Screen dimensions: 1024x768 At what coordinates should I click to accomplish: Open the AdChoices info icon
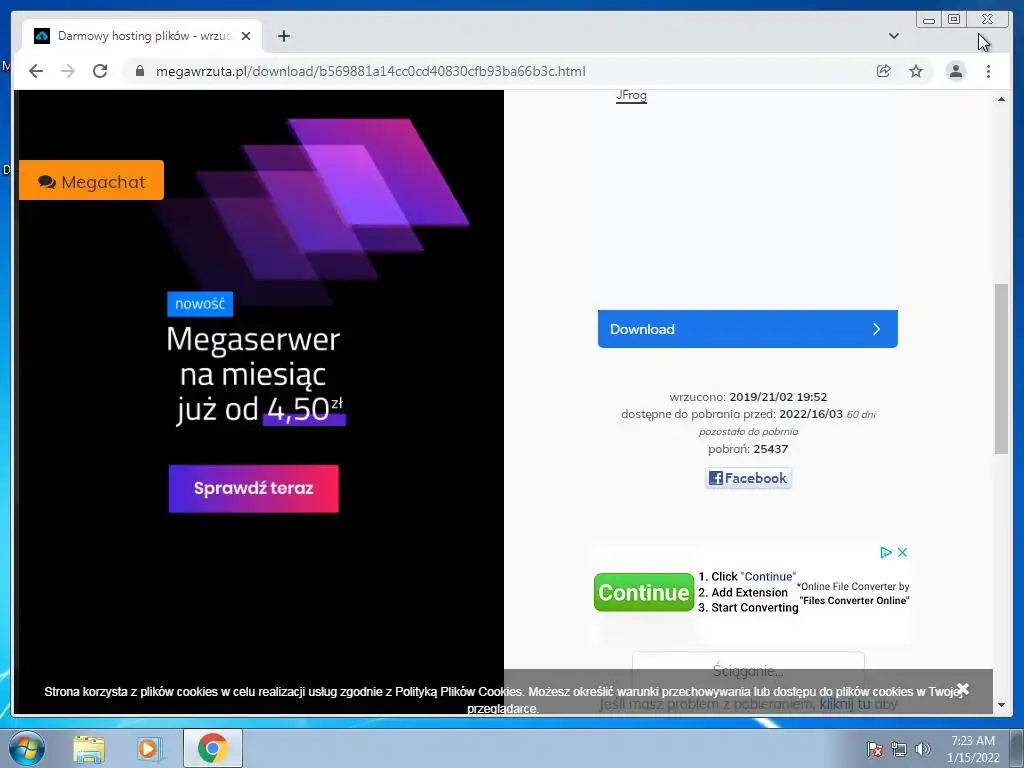(x=886, y=552)
